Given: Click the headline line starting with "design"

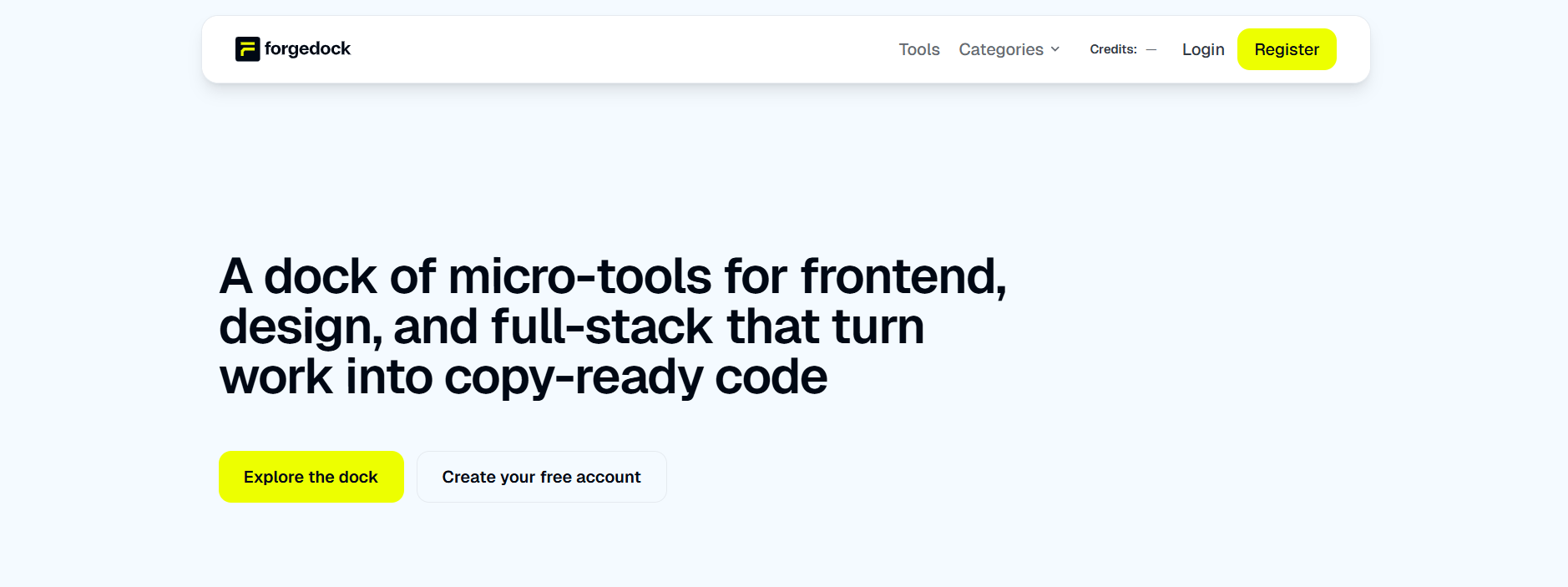Looking at the screenshot, I should 571,326.
